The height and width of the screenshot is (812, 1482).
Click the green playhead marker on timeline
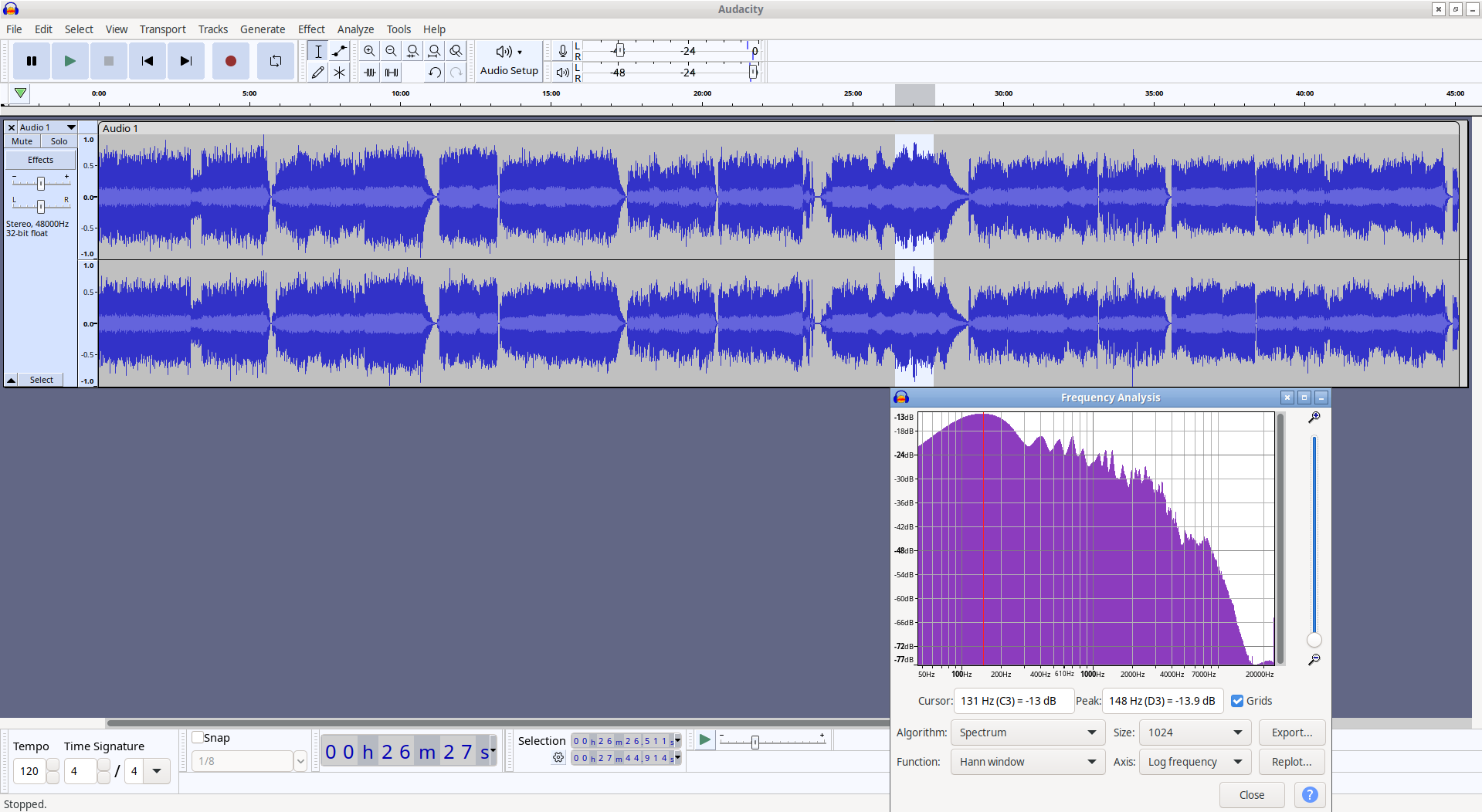tap(21, 93)
